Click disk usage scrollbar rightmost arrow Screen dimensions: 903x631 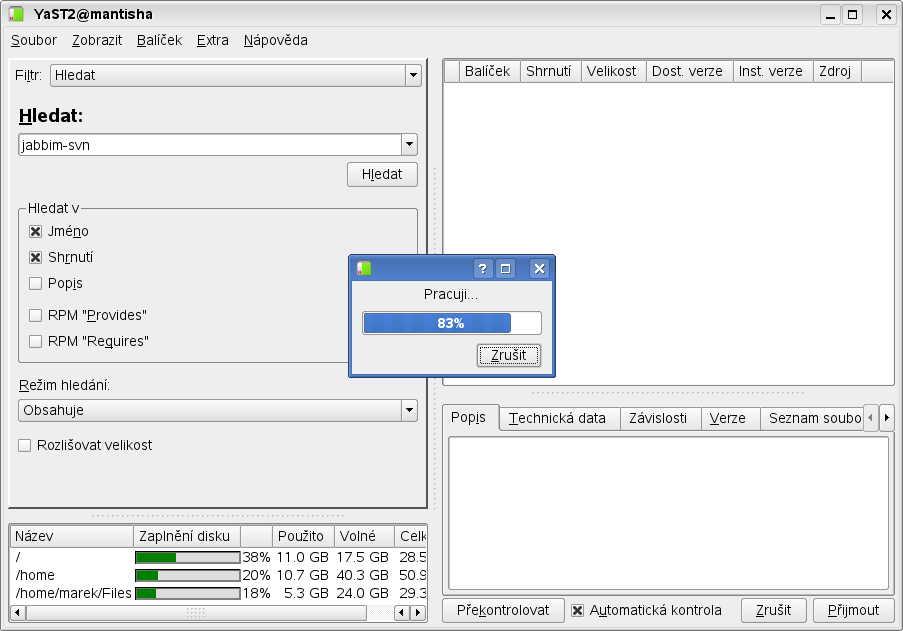click(x=419, y=613)
